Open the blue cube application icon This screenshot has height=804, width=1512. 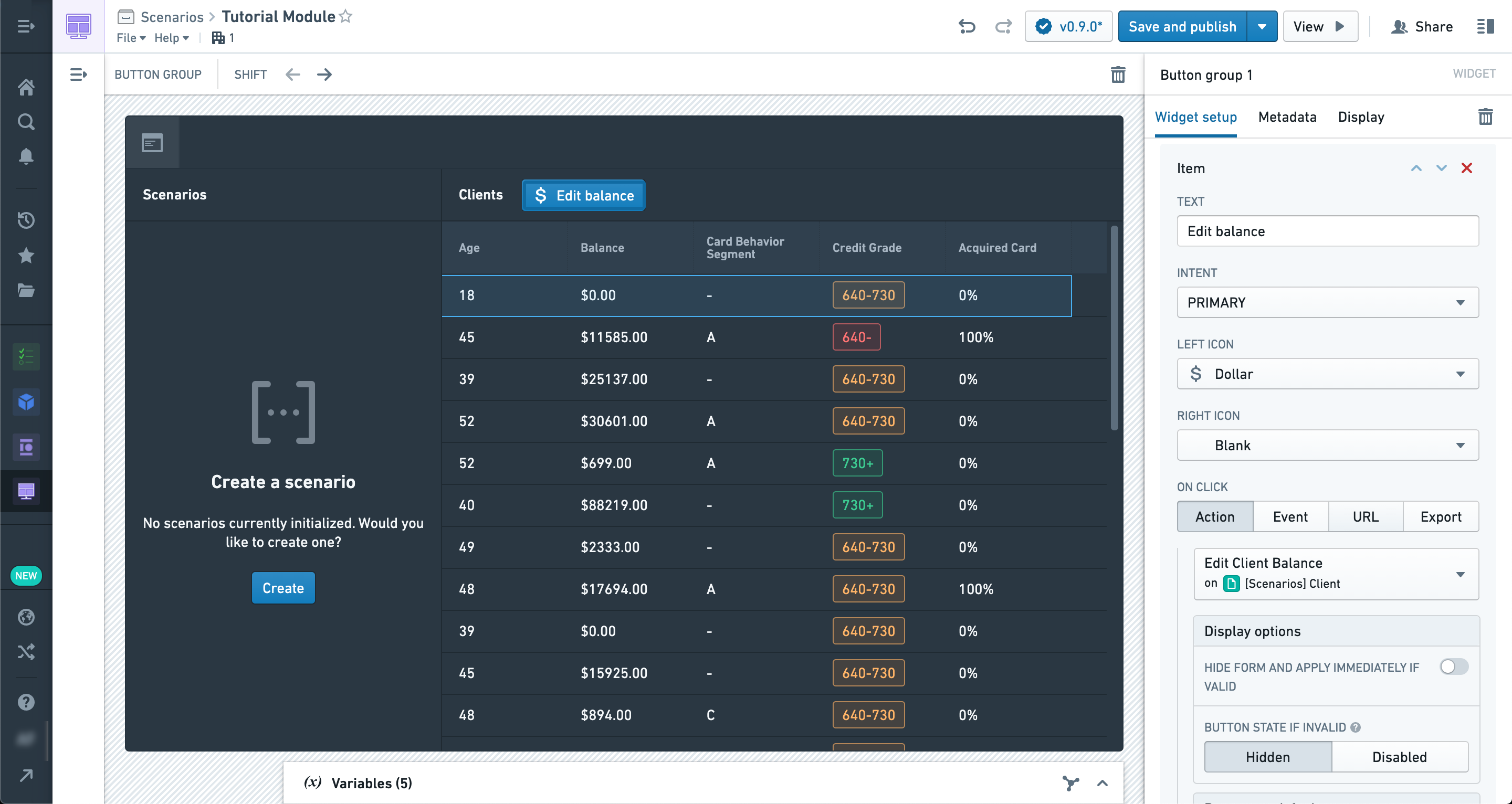[x=26, y=402]
